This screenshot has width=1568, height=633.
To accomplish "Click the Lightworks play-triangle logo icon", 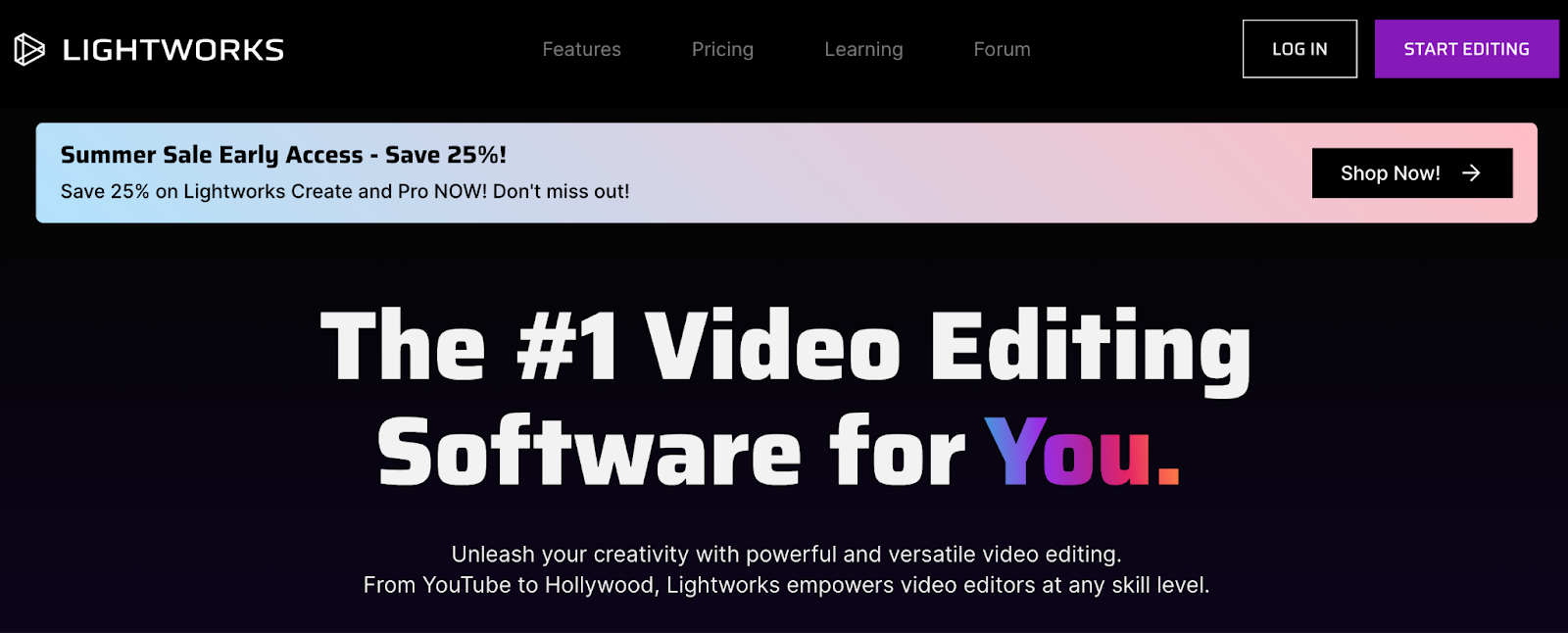I will (x=29, y=49).
